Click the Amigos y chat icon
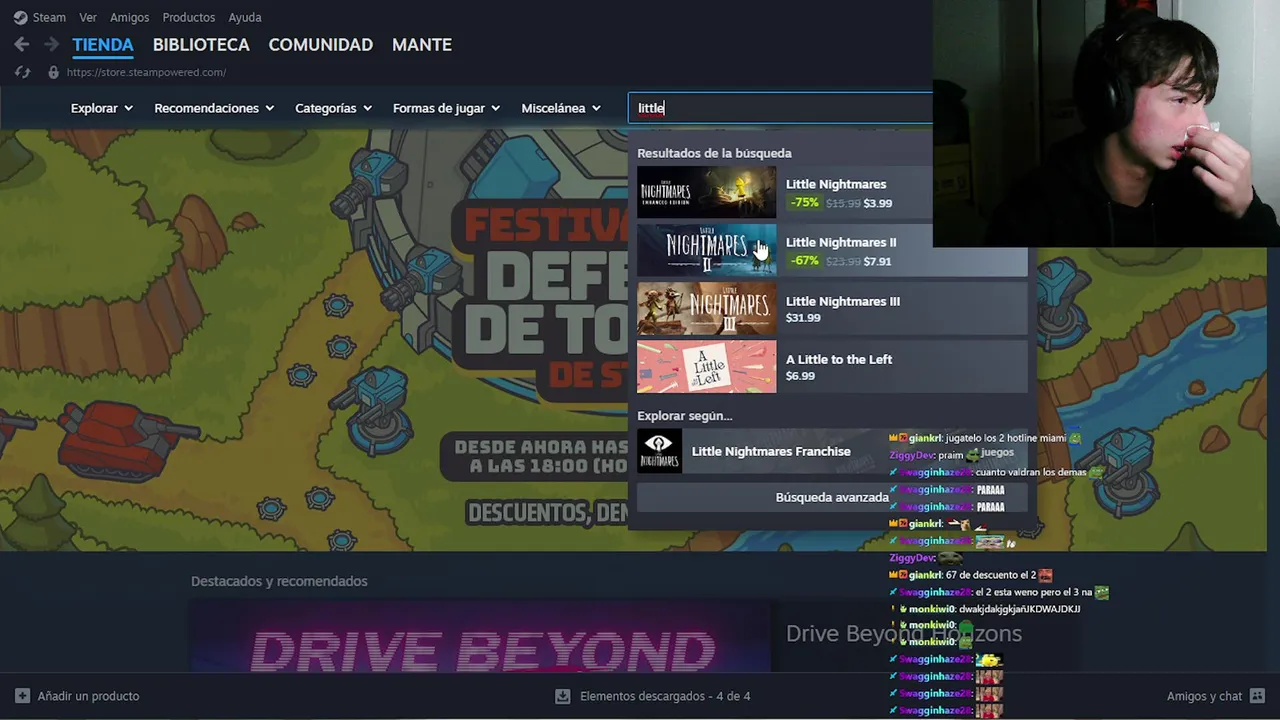Screen dimensions: 1280x720 click(1257, 696)
